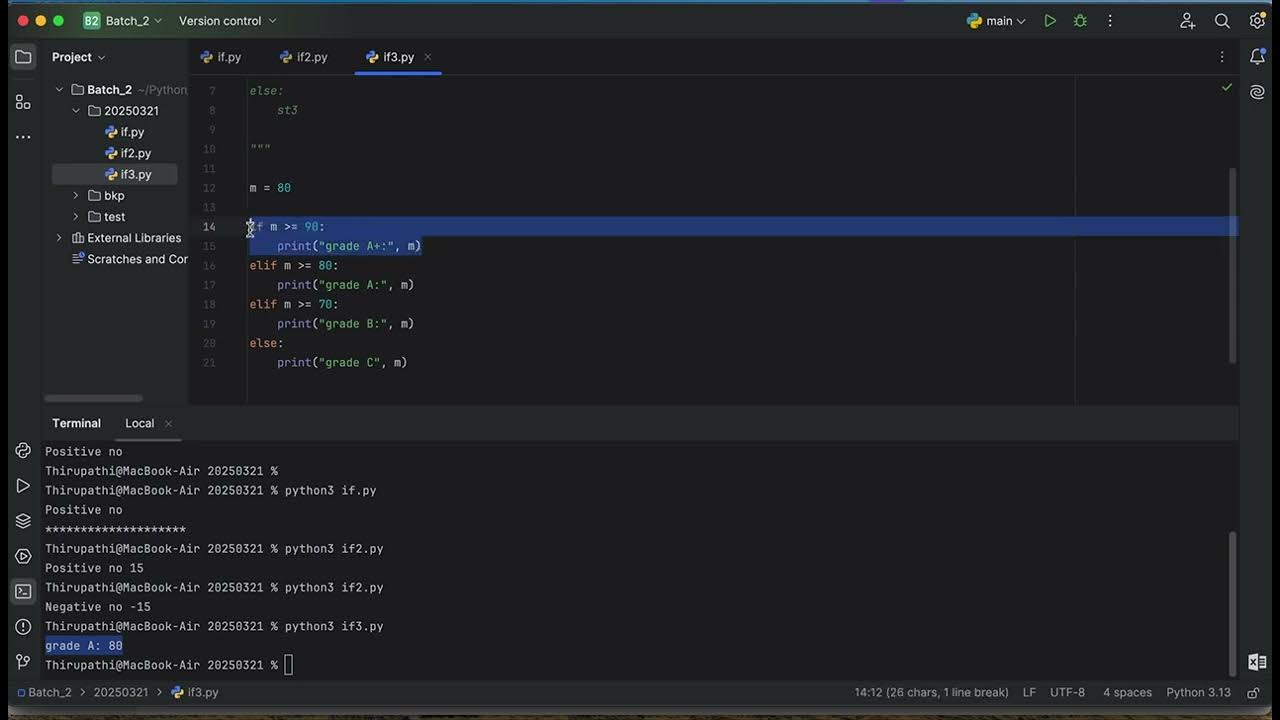
Task: Open Python Console tool window icon
Action: pos(23,451)
